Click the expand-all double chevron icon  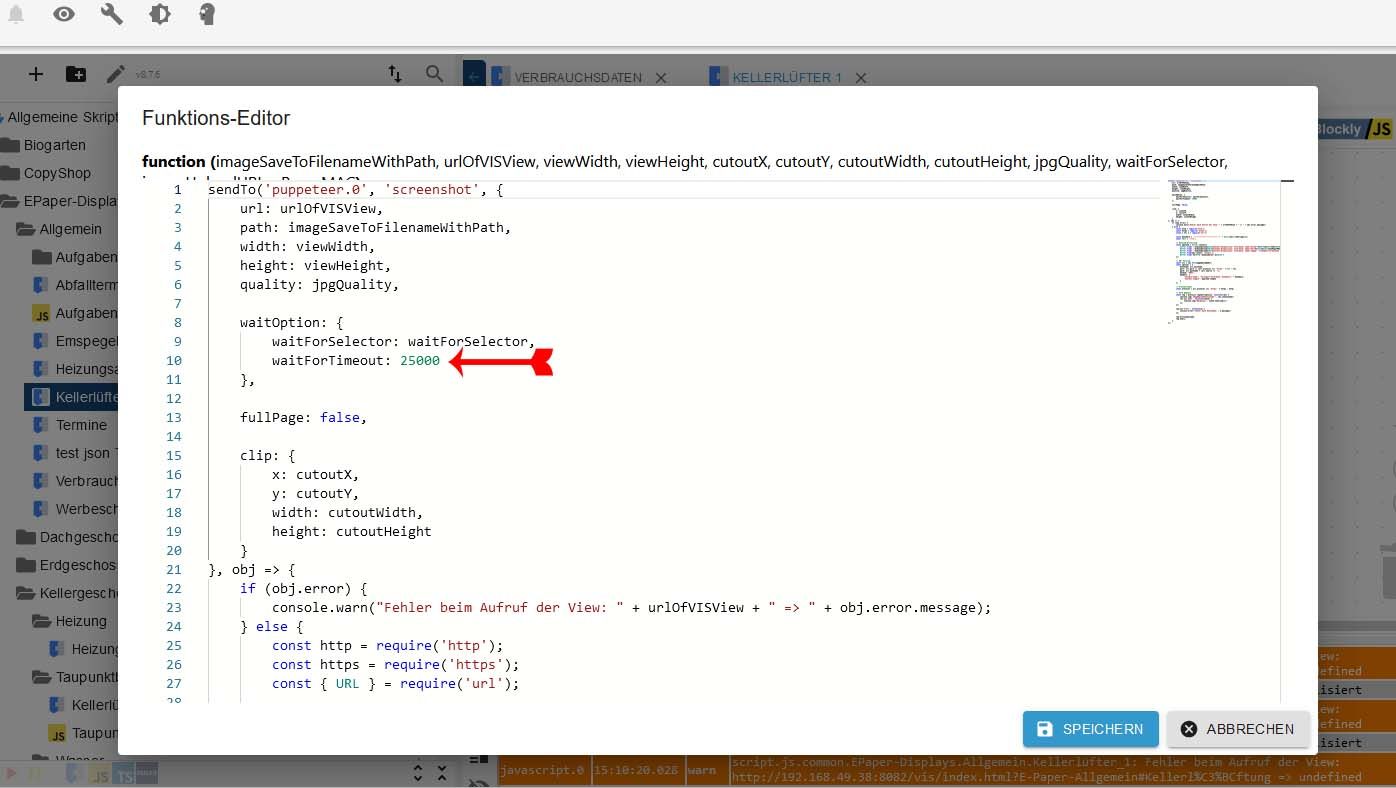coord(418,773)
